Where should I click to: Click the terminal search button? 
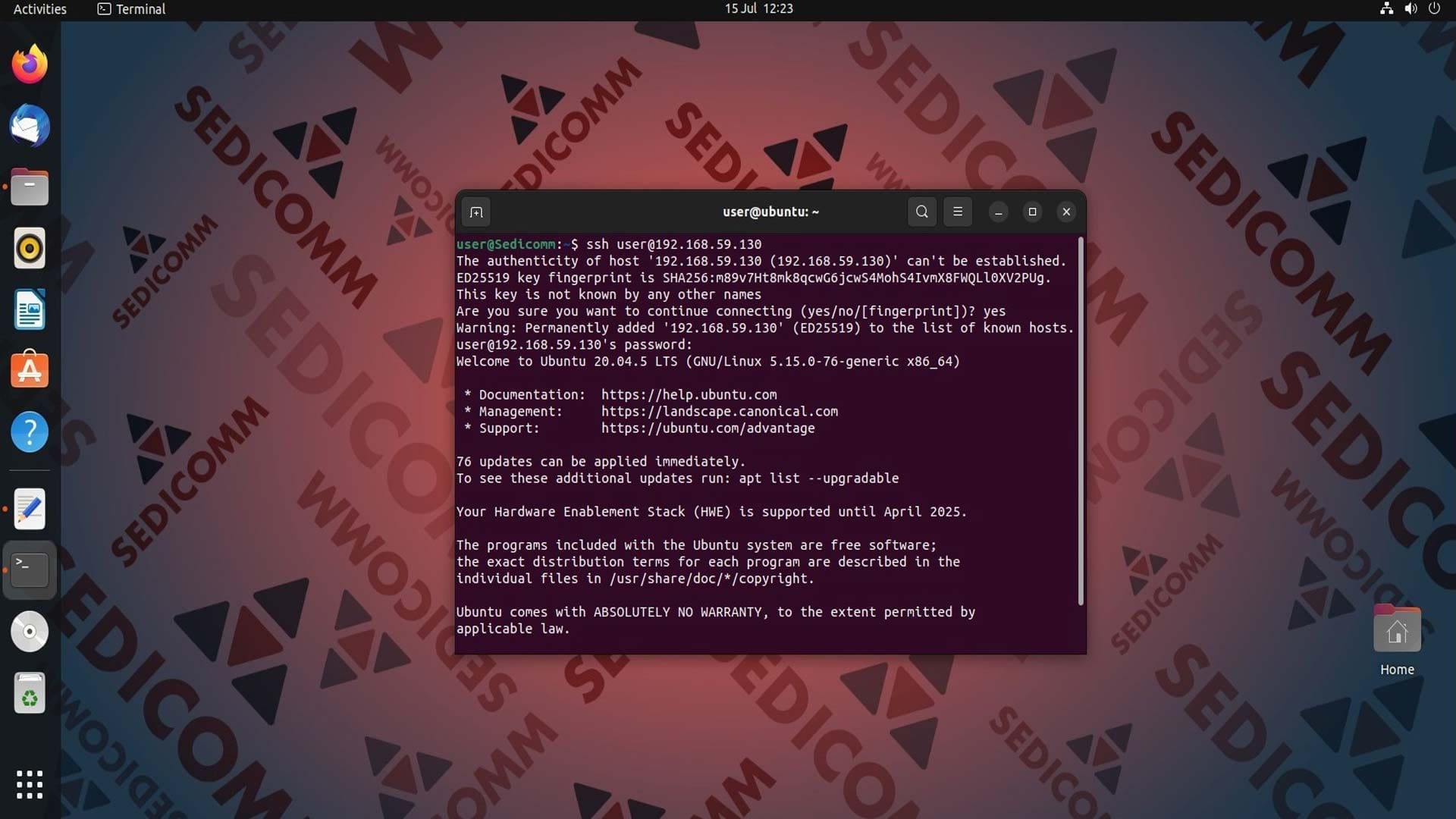pos(922,212)
